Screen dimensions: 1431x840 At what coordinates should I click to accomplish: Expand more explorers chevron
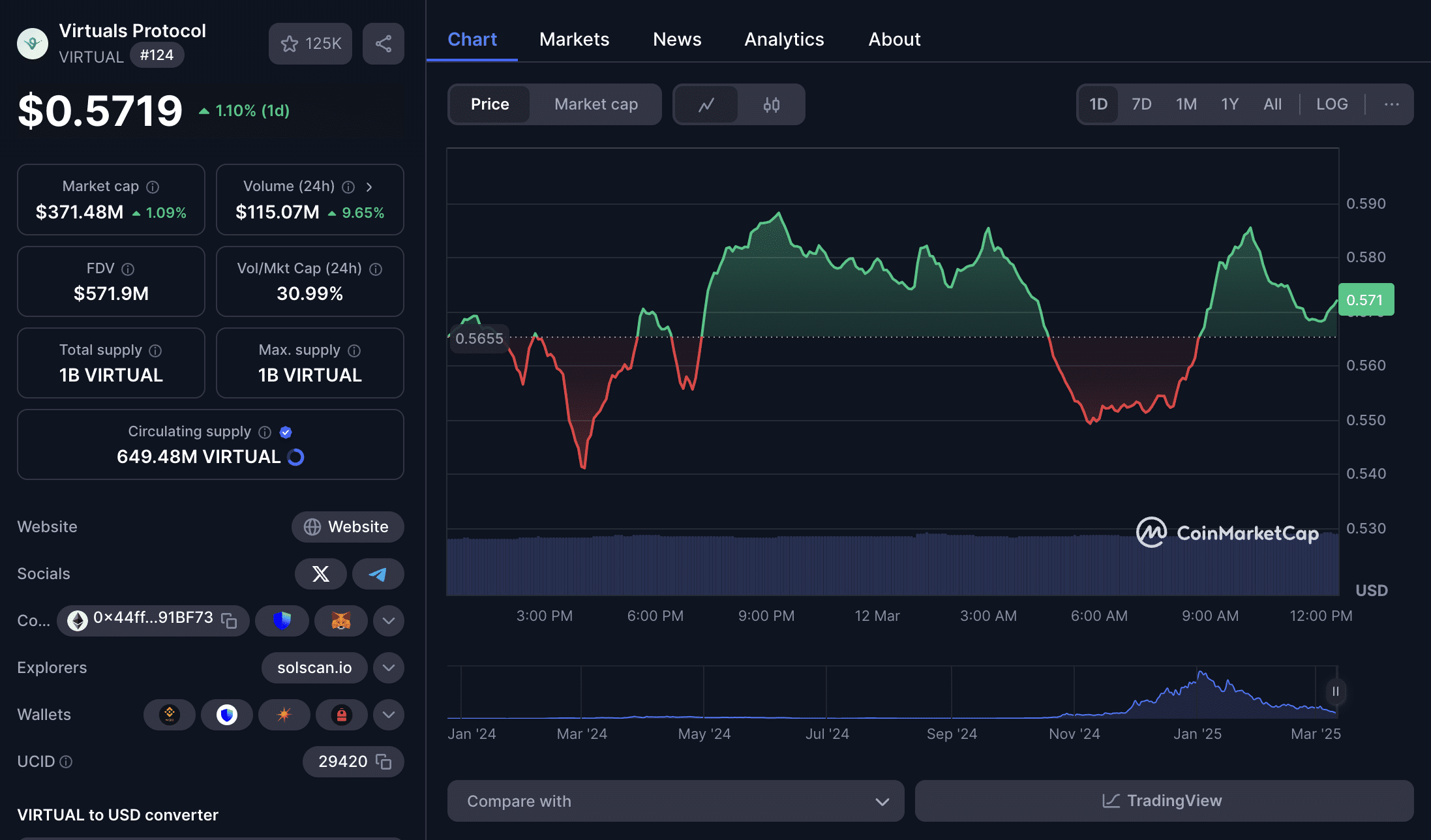pyautogui.click(x=389, y=668)
